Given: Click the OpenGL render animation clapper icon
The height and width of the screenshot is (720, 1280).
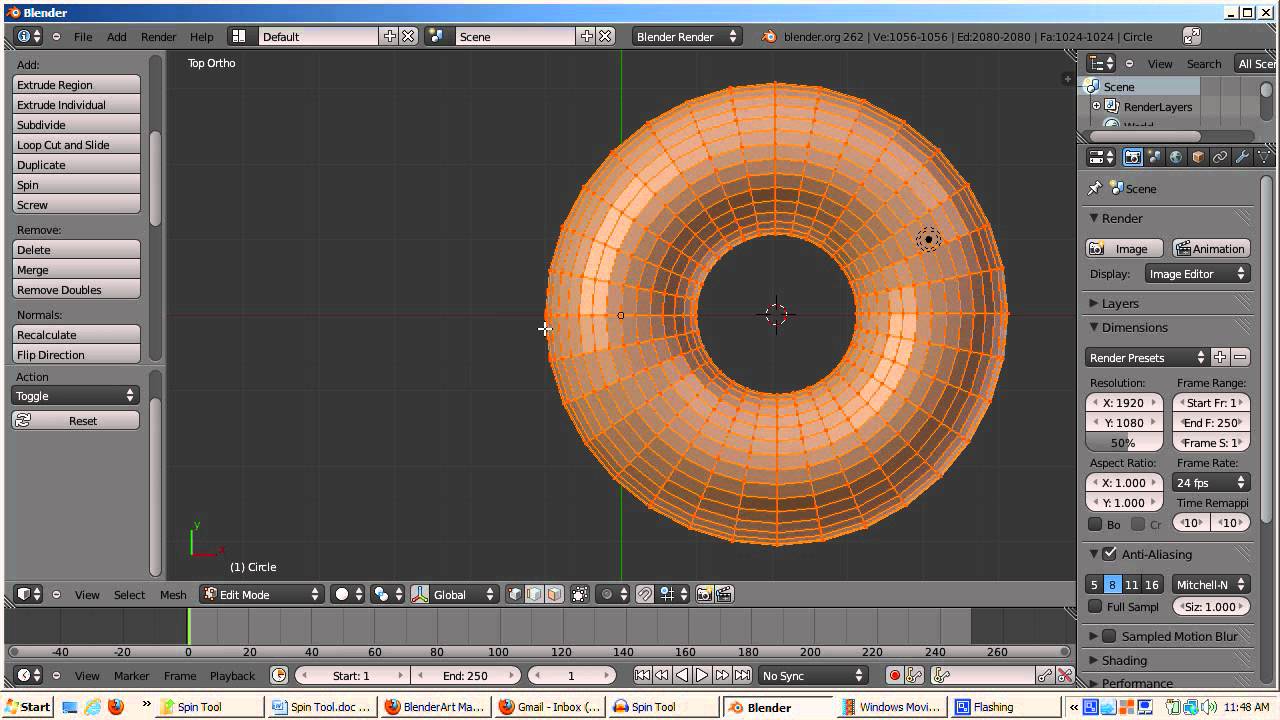Looking at the screenshot, I should pos(724,594).
